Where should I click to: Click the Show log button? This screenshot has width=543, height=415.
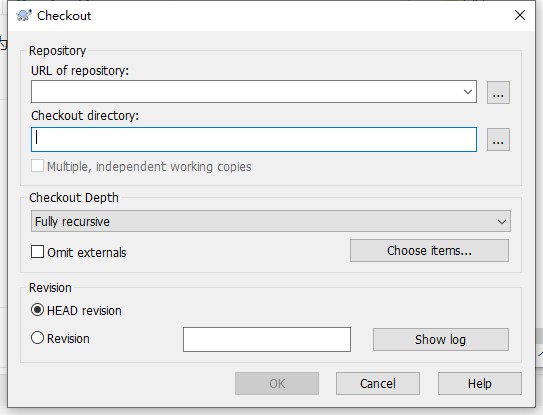[x=441, y=339]
